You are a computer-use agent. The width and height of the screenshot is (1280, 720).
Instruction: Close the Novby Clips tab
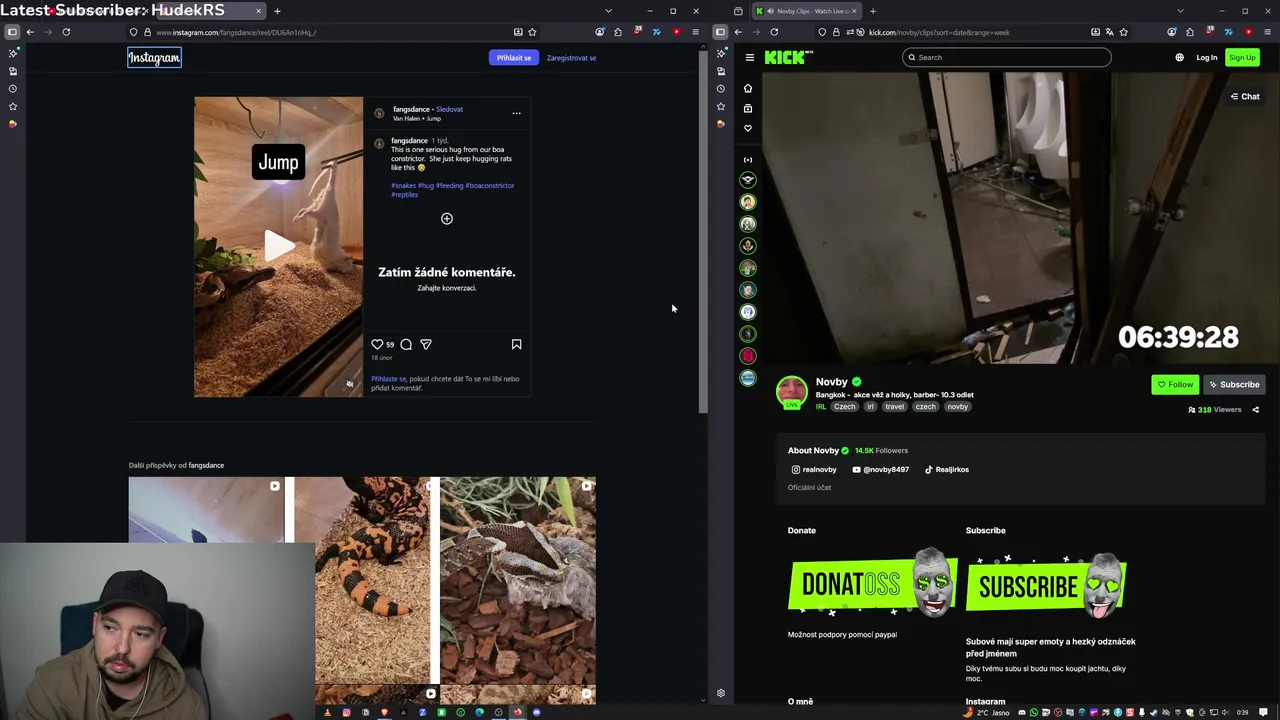854,11
